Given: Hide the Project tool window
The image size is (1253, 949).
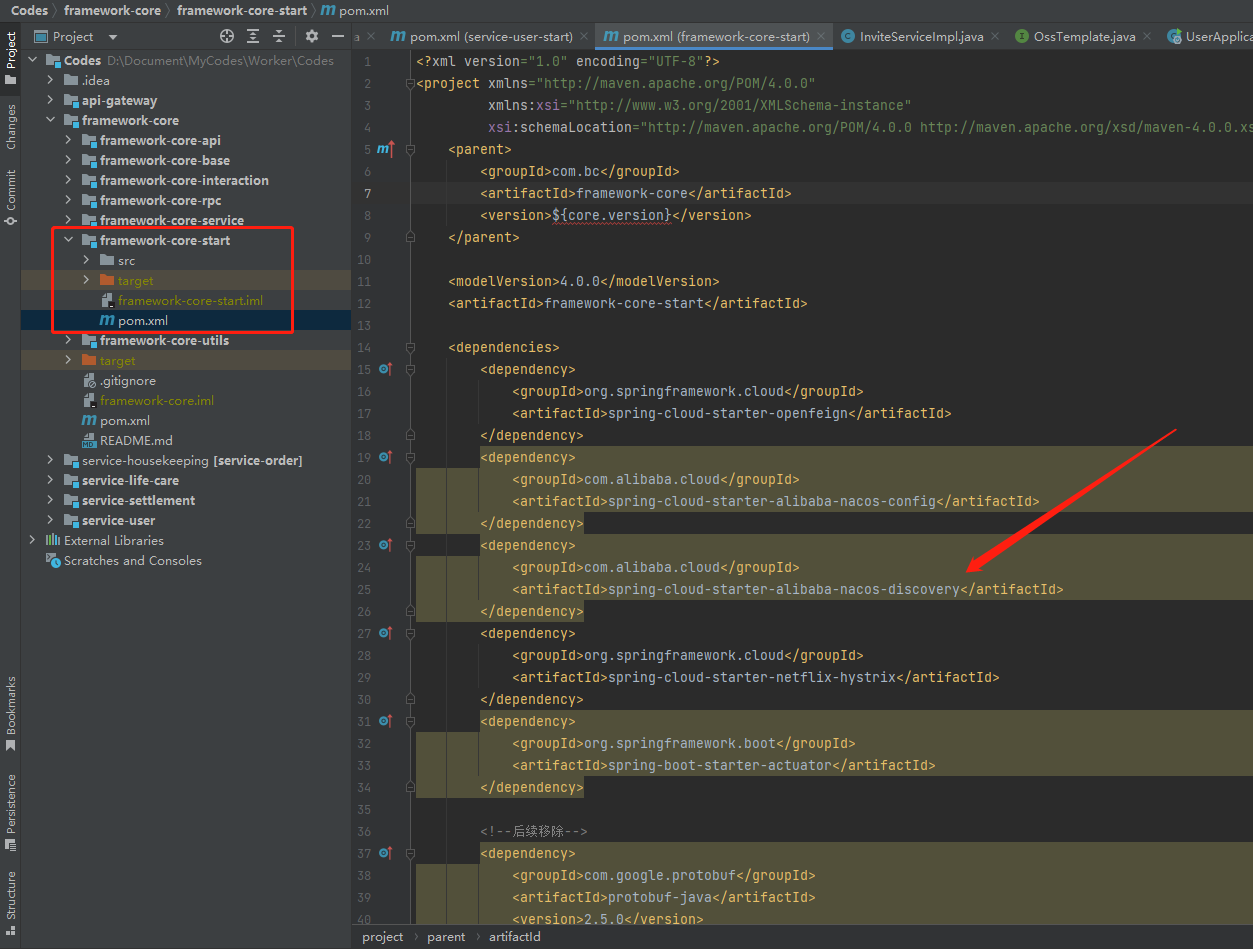Looking at the screenshot, I should click(x=338, y=36).
